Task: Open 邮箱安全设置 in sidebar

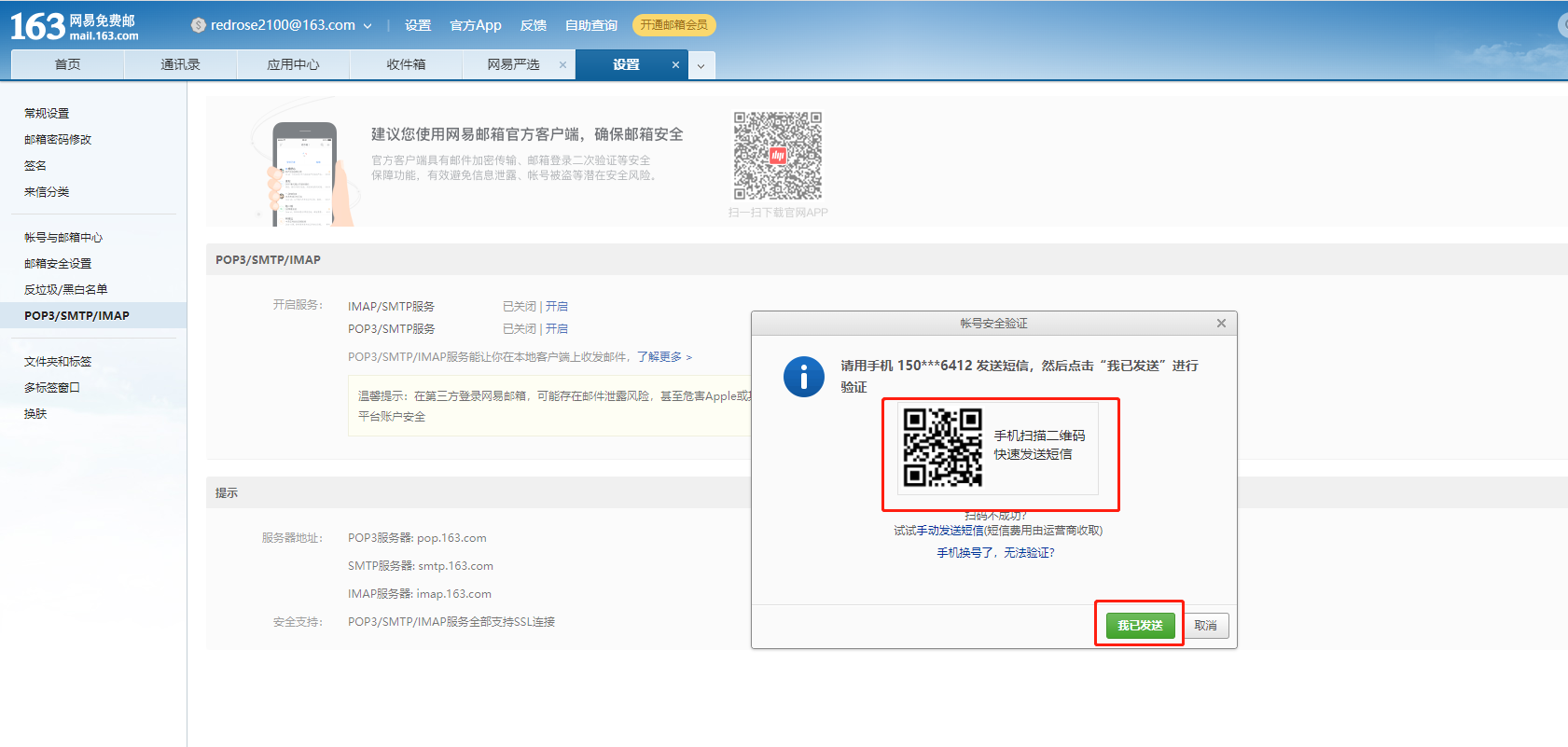Action: [58, 263]
